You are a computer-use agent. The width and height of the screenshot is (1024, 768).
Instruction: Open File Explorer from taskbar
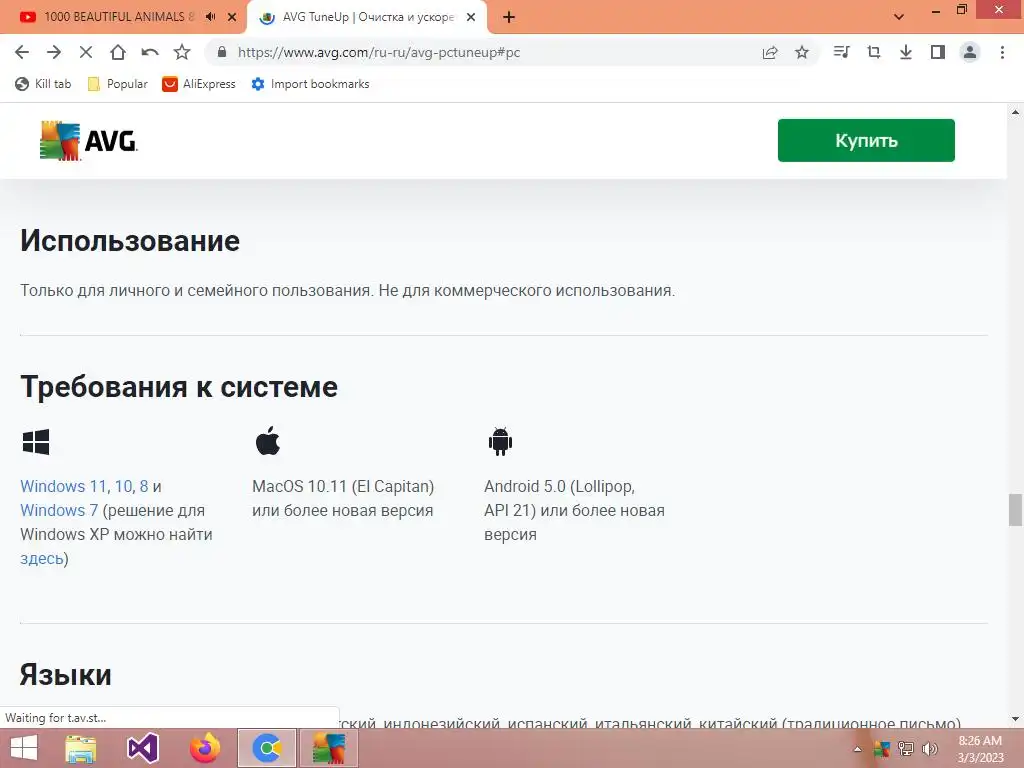[x=81, y=748]
